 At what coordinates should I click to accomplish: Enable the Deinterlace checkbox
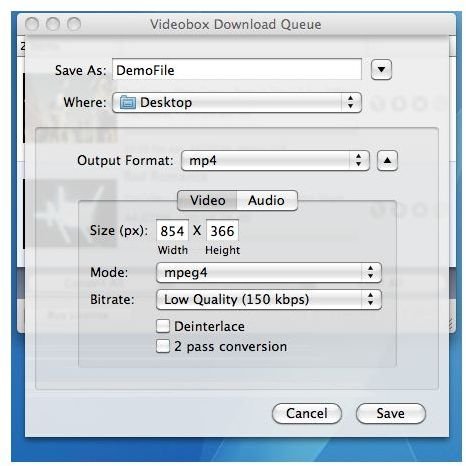pyautogui.click(x=163, y=326)
